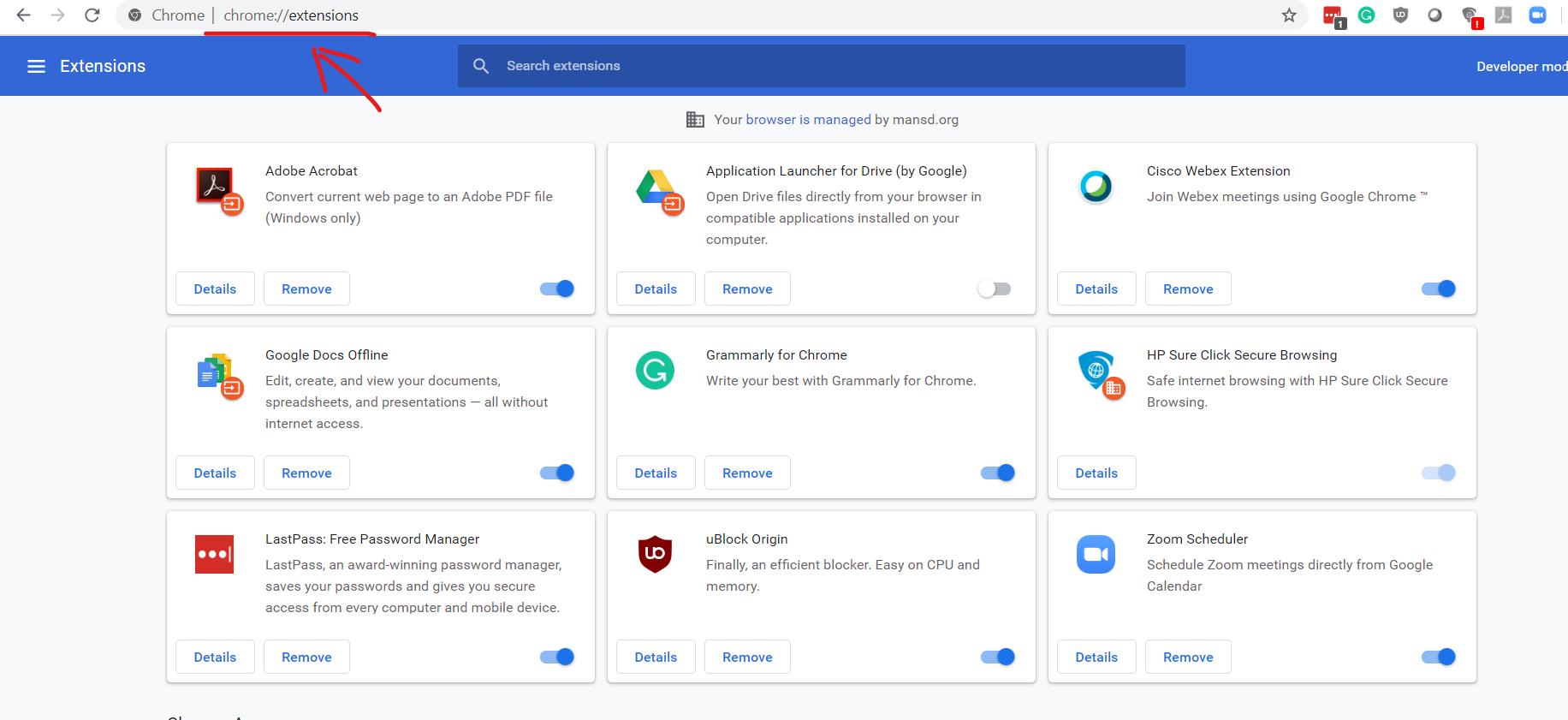Open the LastPass toolbar extension icon
Screen dimensions: 1568x720
click(1333, 16)
